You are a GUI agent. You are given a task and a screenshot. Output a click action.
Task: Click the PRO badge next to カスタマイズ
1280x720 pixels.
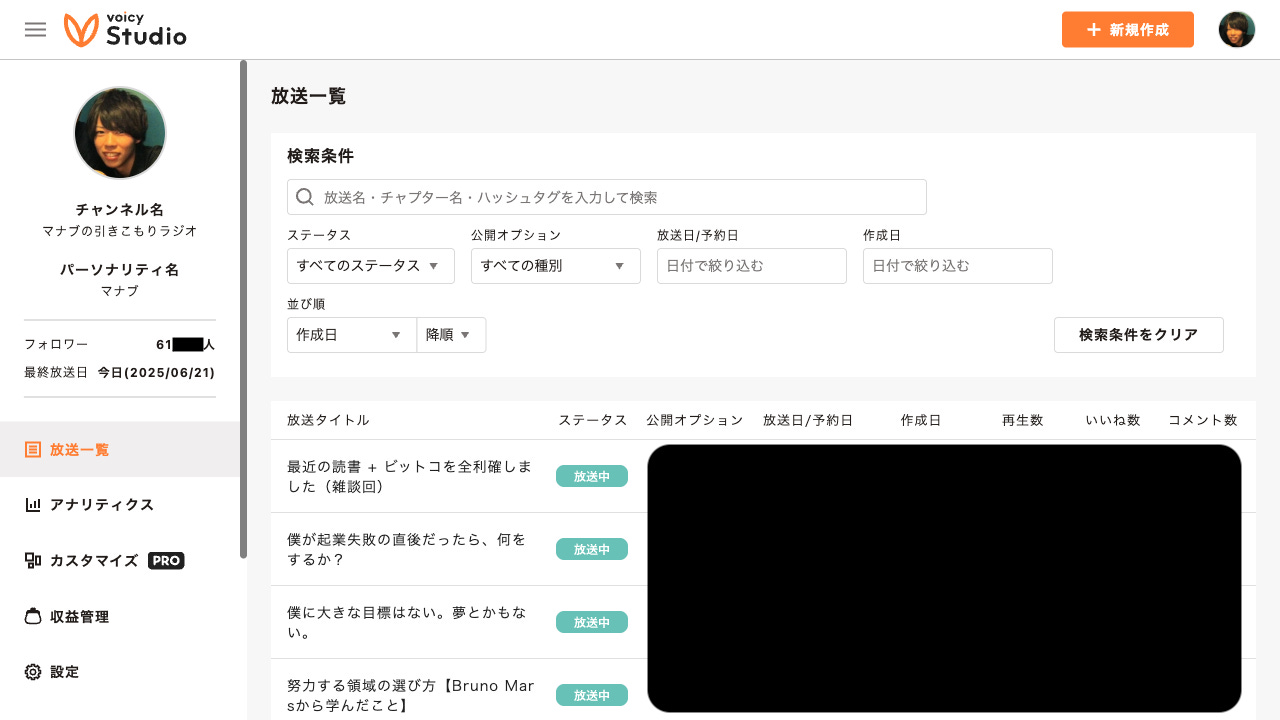pos(166,561)
